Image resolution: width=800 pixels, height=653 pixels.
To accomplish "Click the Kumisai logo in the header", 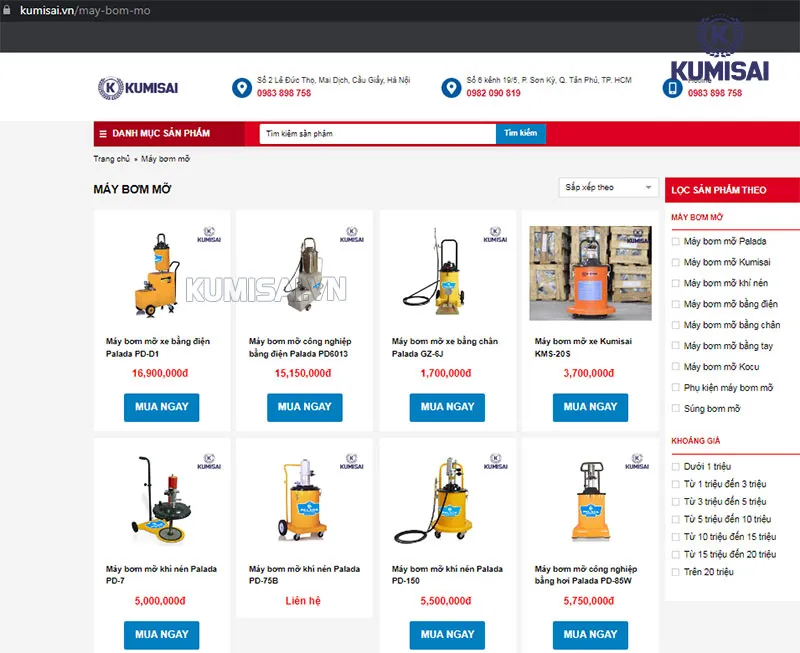I will pyautogui.click(x=138, y=88).
